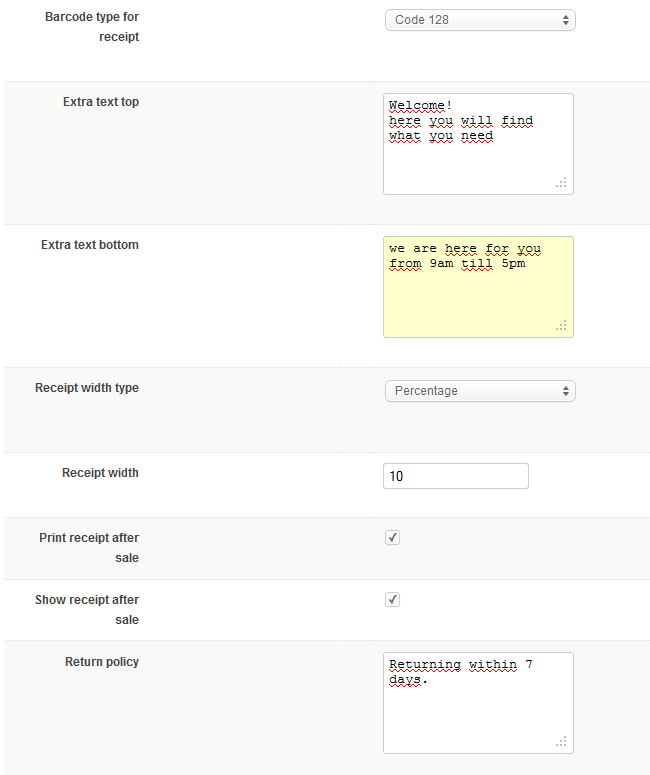The width and height of the screenshot is (650, 775).
Task: Click the 'Extra text bottom' label
Action: (90, 245)
